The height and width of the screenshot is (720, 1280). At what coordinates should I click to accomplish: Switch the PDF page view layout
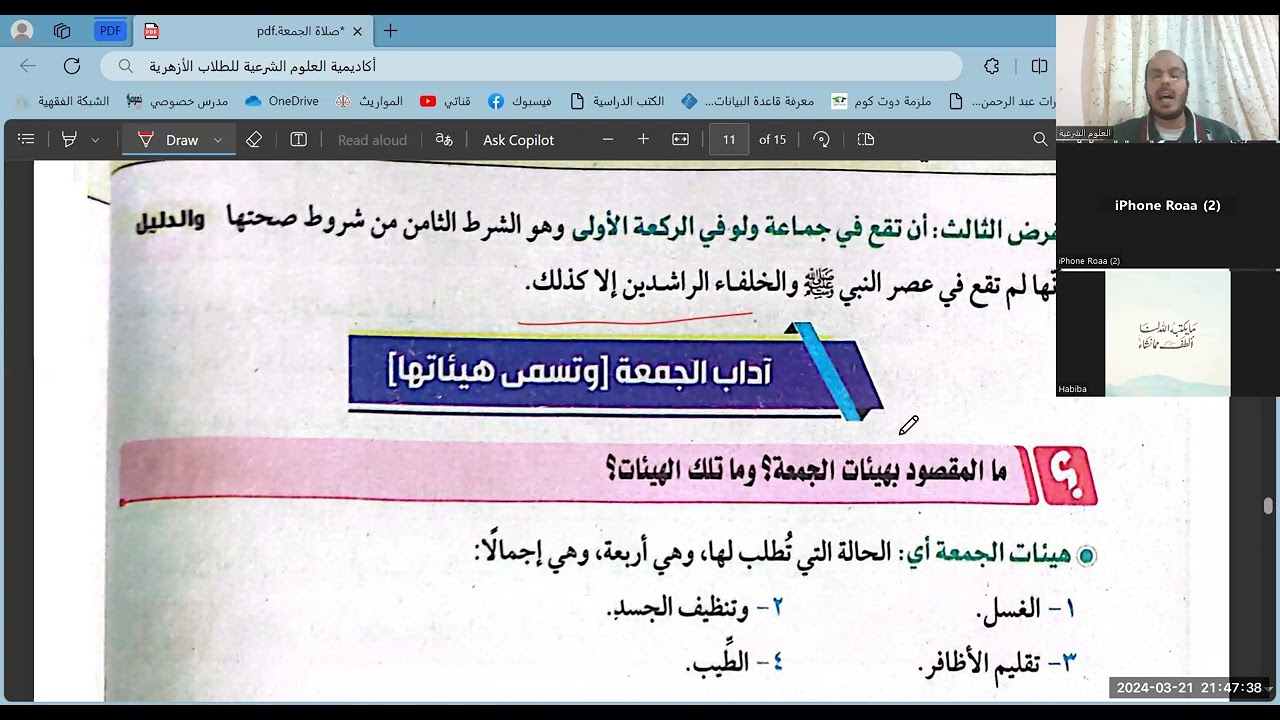click(x=866, y=140)
